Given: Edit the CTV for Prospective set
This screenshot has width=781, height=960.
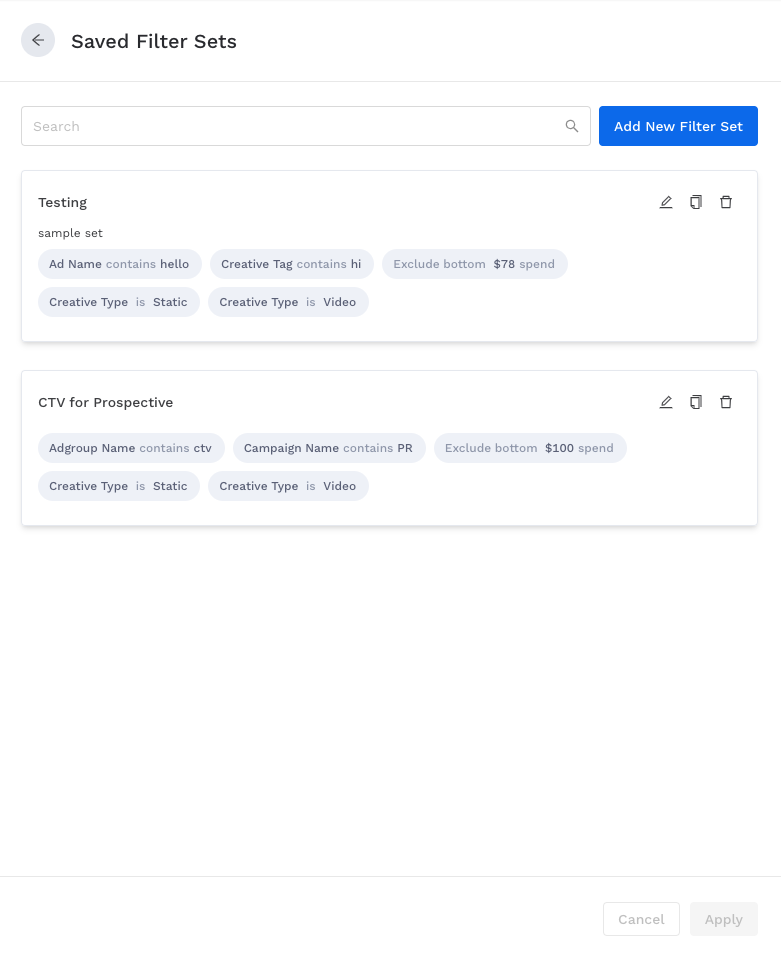Looking at the screenshot, I should (x=666, y=402).
